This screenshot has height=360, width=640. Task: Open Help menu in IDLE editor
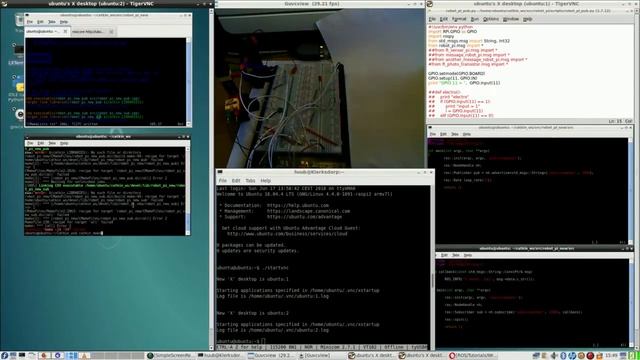[527, 19]
